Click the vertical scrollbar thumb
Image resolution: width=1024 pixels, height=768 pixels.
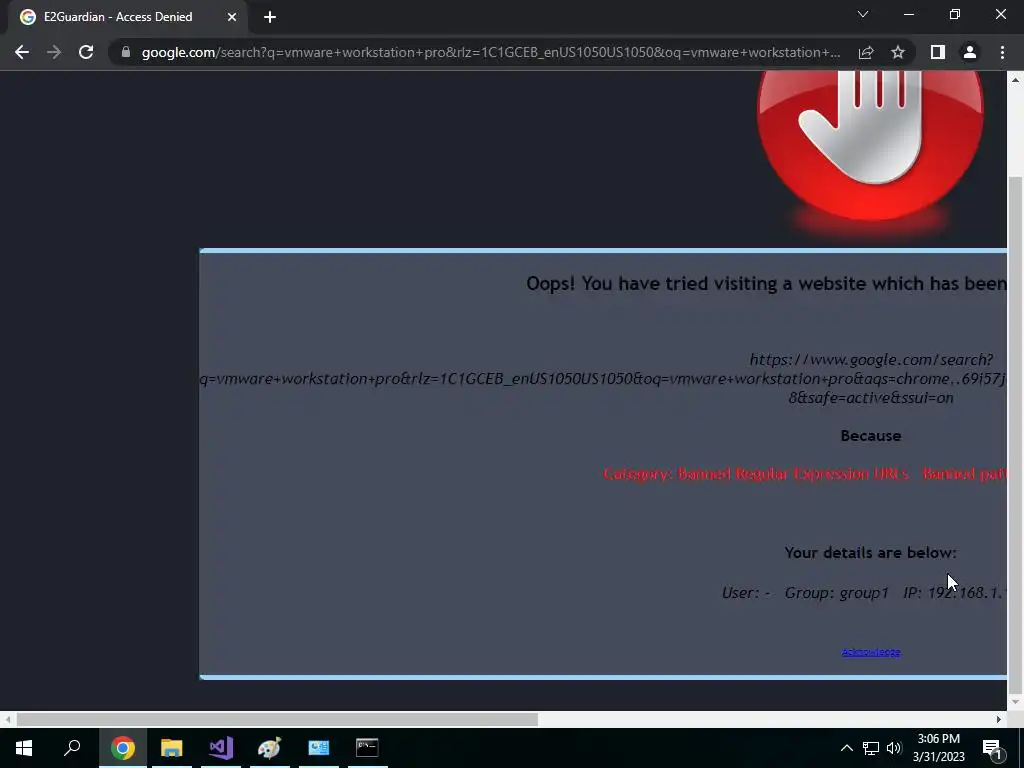coord(1016,435)
